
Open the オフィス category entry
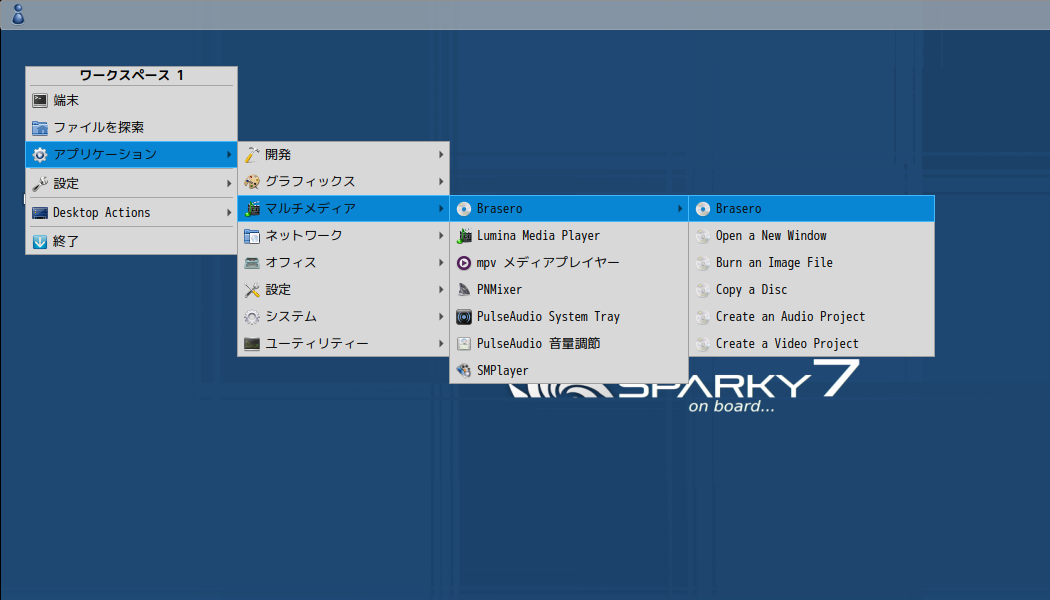coord(344,262)
